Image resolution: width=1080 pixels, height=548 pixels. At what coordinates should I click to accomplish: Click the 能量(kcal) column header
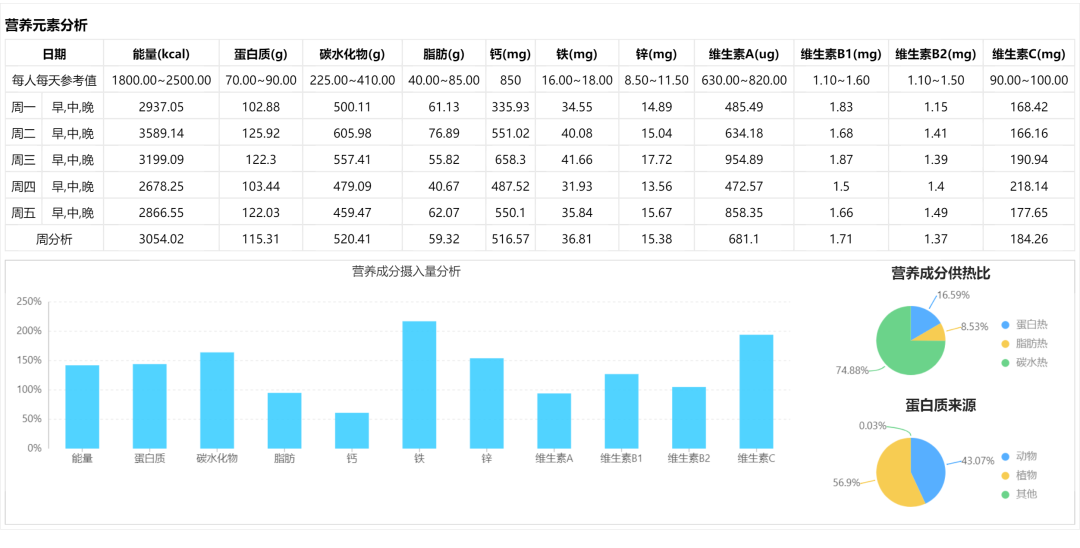click(161, 54)
